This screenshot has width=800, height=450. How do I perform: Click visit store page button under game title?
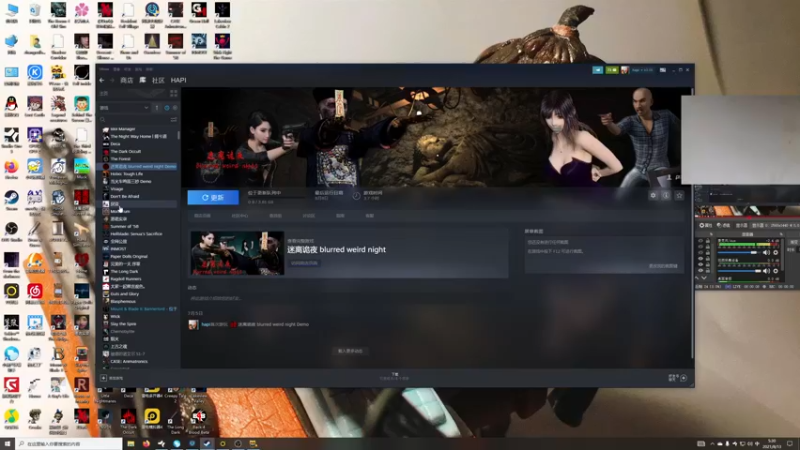coord(305,263)
